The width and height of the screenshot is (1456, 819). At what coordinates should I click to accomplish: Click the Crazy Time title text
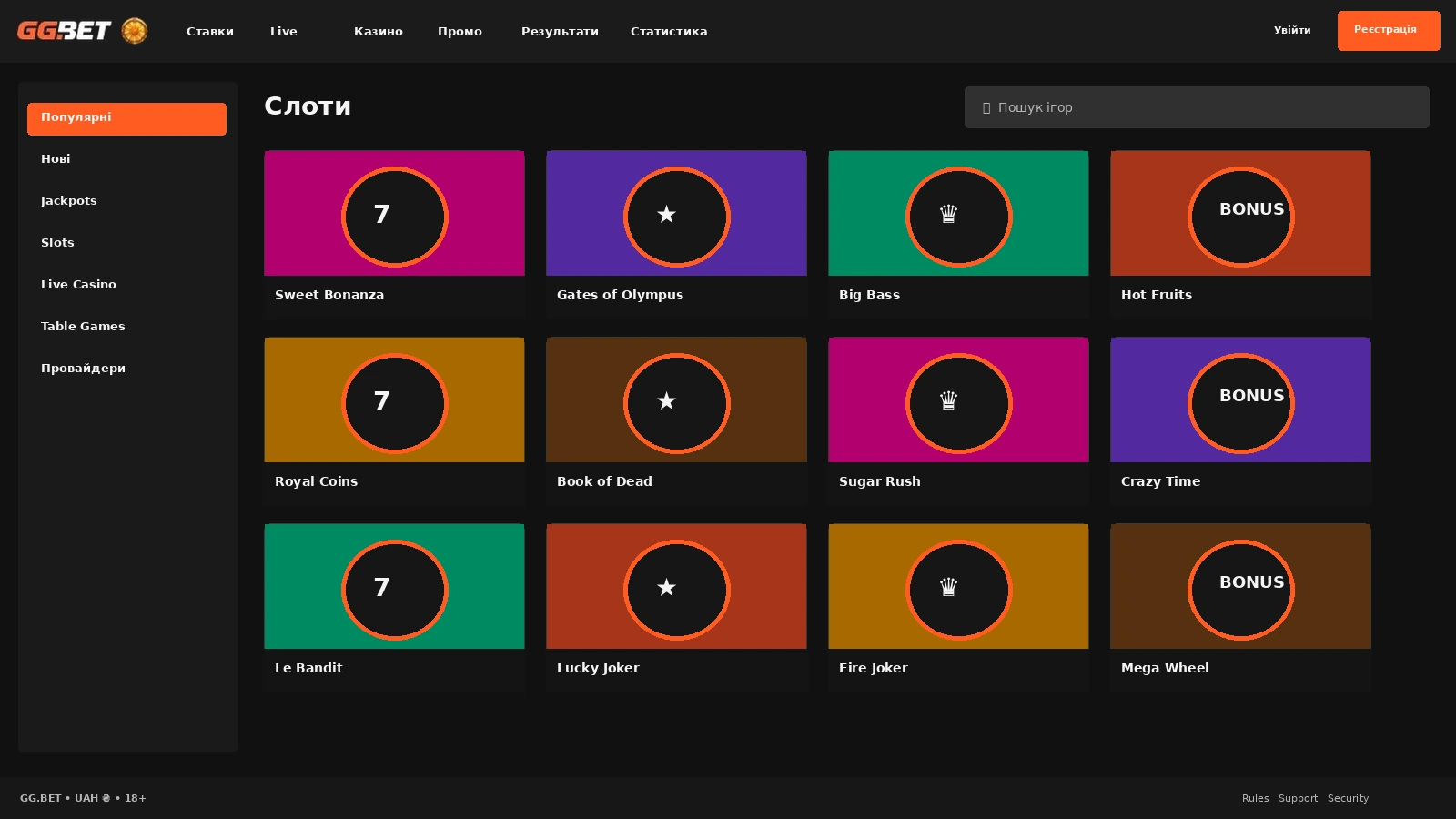[x=1160, y=481]
